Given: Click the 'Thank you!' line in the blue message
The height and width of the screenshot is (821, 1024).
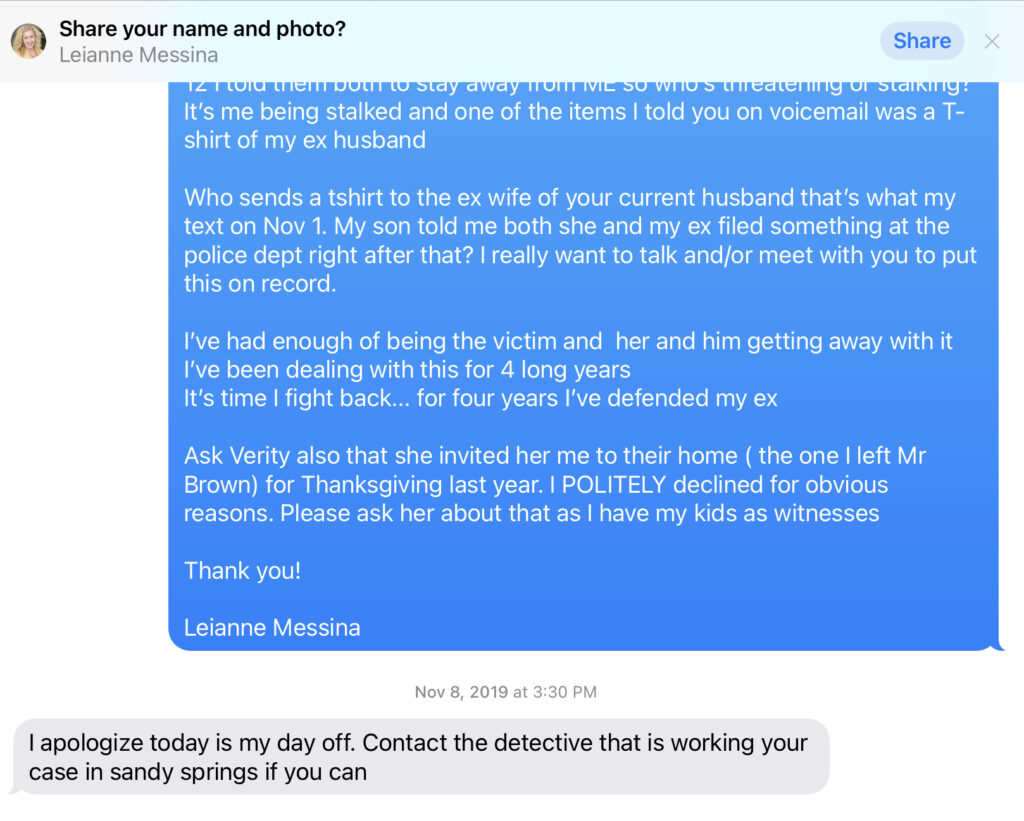Looking at the screenshot, I should tap(242, 571).
